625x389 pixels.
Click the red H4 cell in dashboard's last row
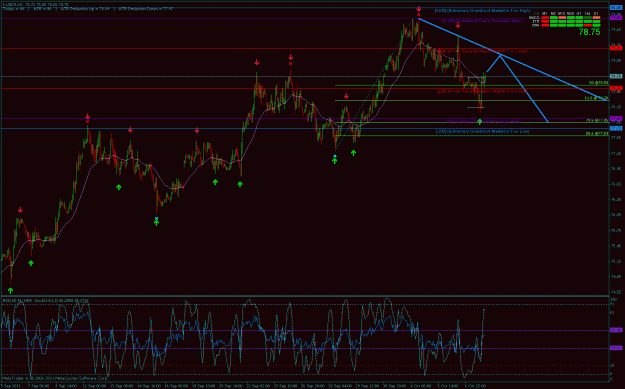588,25
